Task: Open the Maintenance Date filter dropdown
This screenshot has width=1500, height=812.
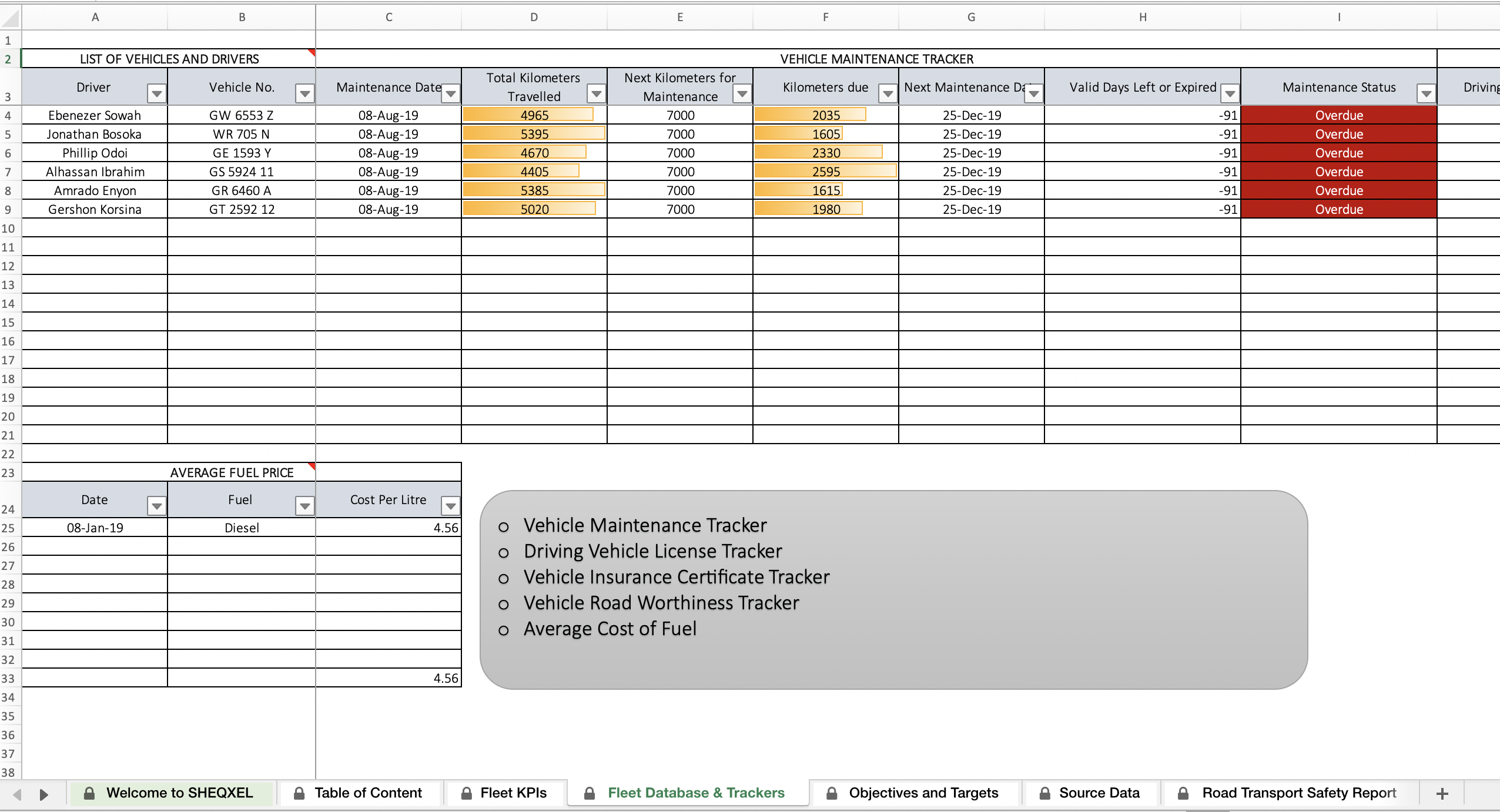Action: coord(450,93)
